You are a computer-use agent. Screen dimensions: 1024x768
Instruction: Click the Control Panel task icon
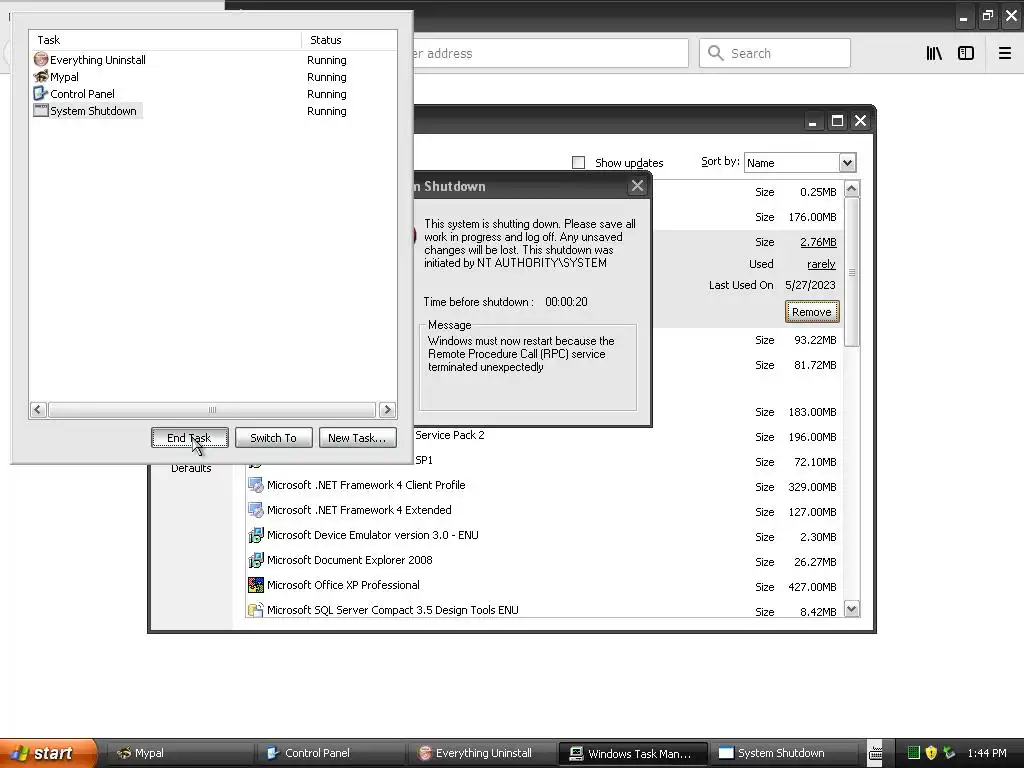[41, 93]
